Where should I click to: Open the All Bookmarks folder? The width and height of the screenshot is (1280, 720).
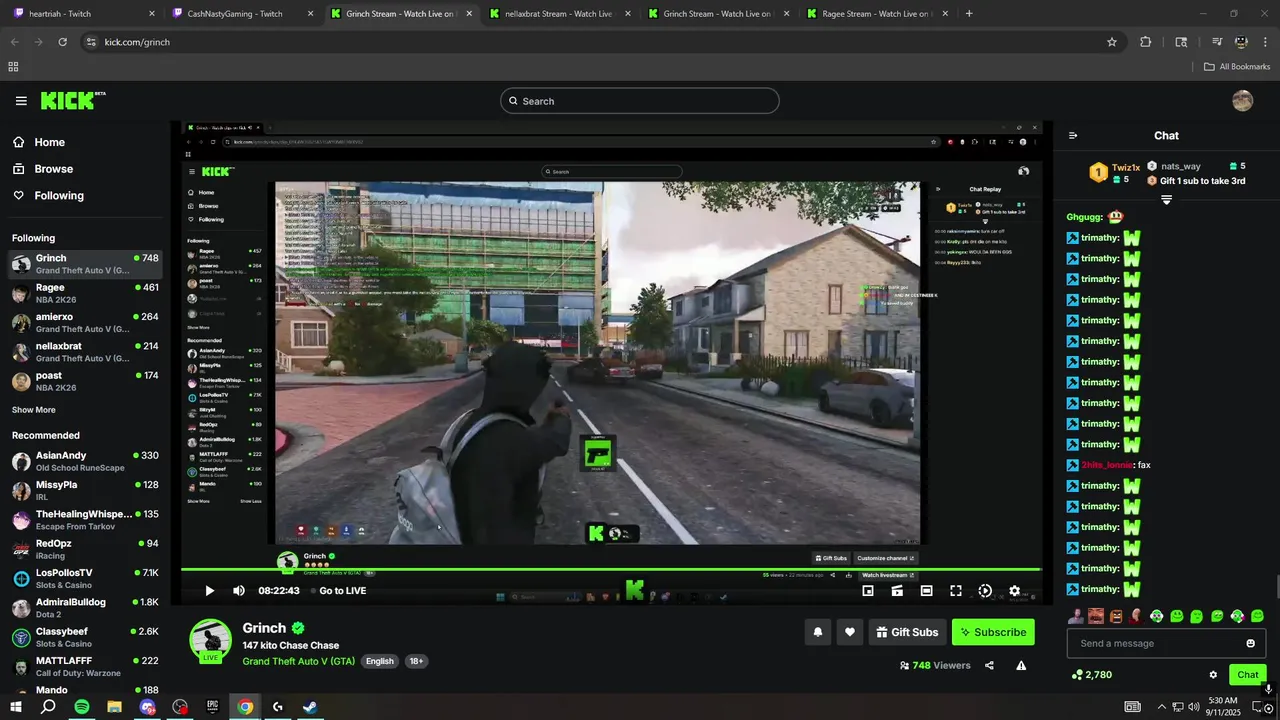pyautogui.click(x=1237, y=67)
